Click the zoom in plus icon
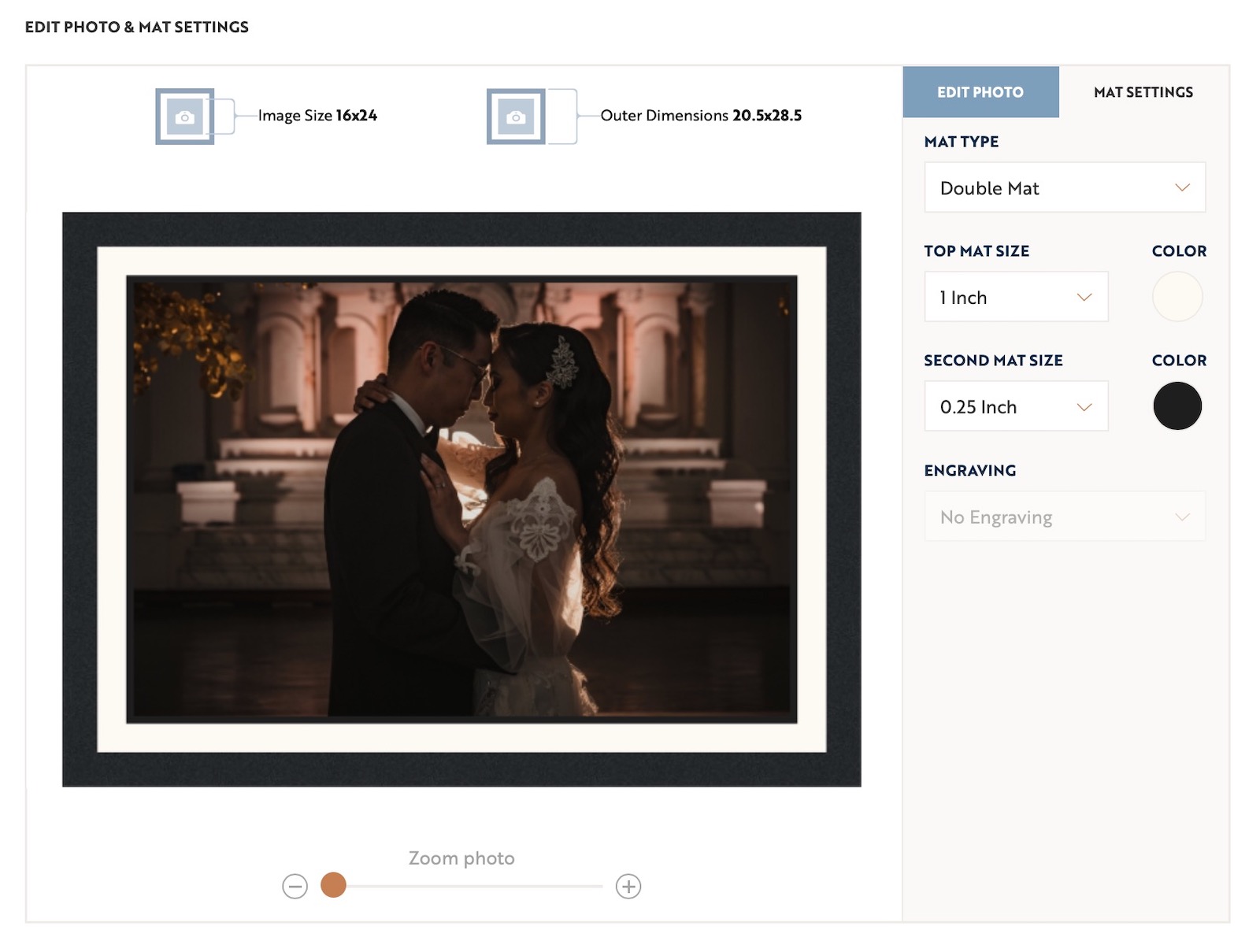The height and width of the screenshot is (952, 1260). (x=628, y=885)
